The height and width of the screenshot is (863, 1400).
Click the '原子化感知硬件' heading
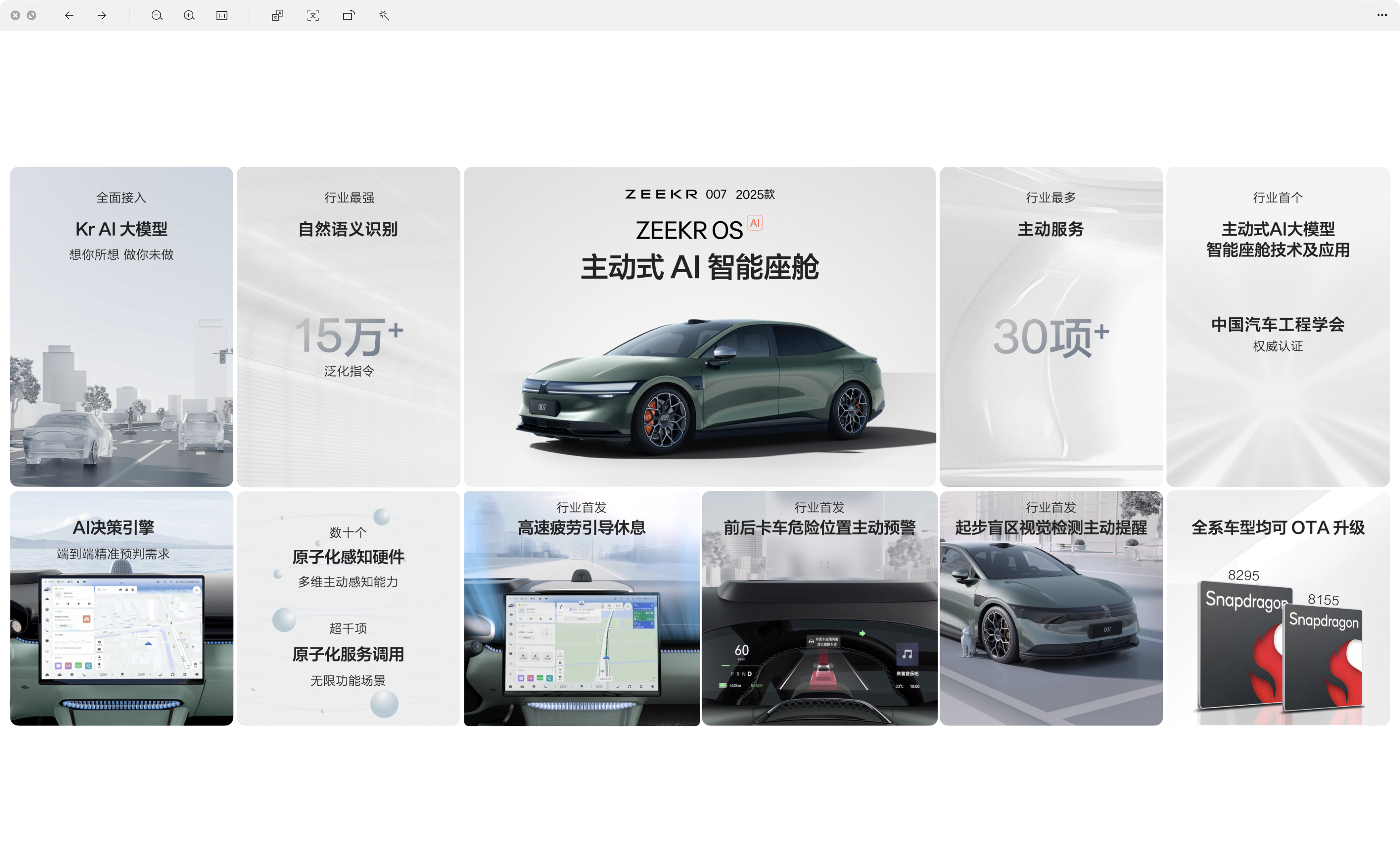(348, 557)
